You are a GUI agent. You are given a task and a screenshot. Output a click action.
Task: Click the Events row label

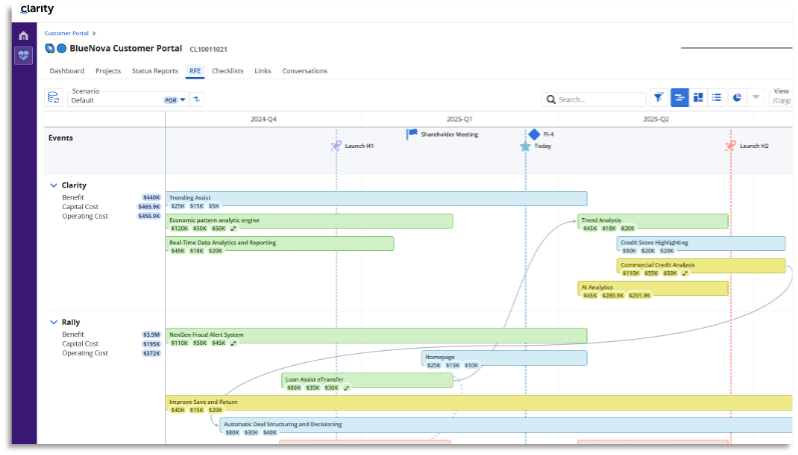[61, 138]
